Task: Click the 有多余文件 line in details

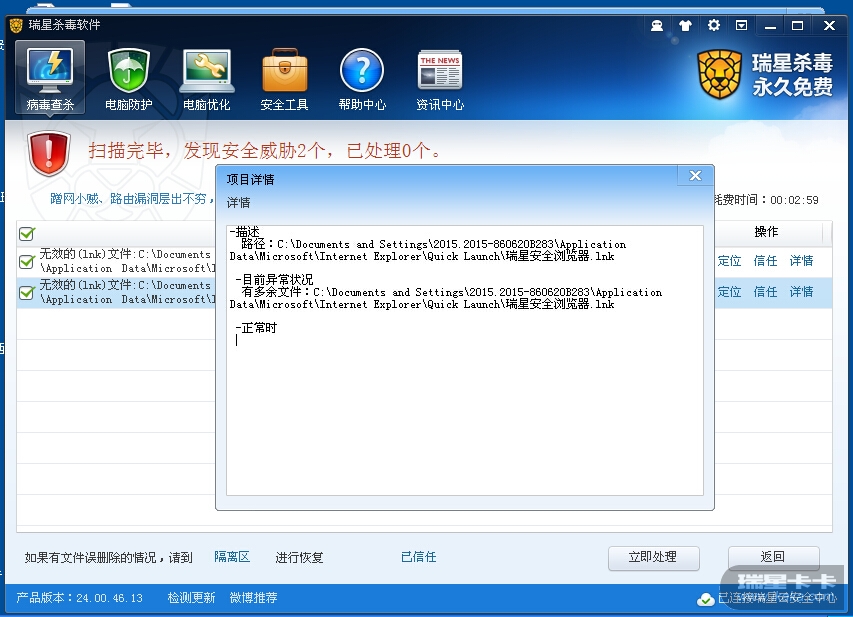Action: (x=446, y=298)
